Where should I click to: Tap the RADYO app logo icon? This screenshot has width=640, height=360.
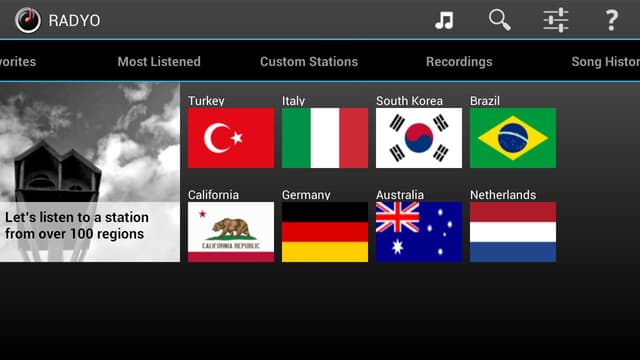point(28,20)
